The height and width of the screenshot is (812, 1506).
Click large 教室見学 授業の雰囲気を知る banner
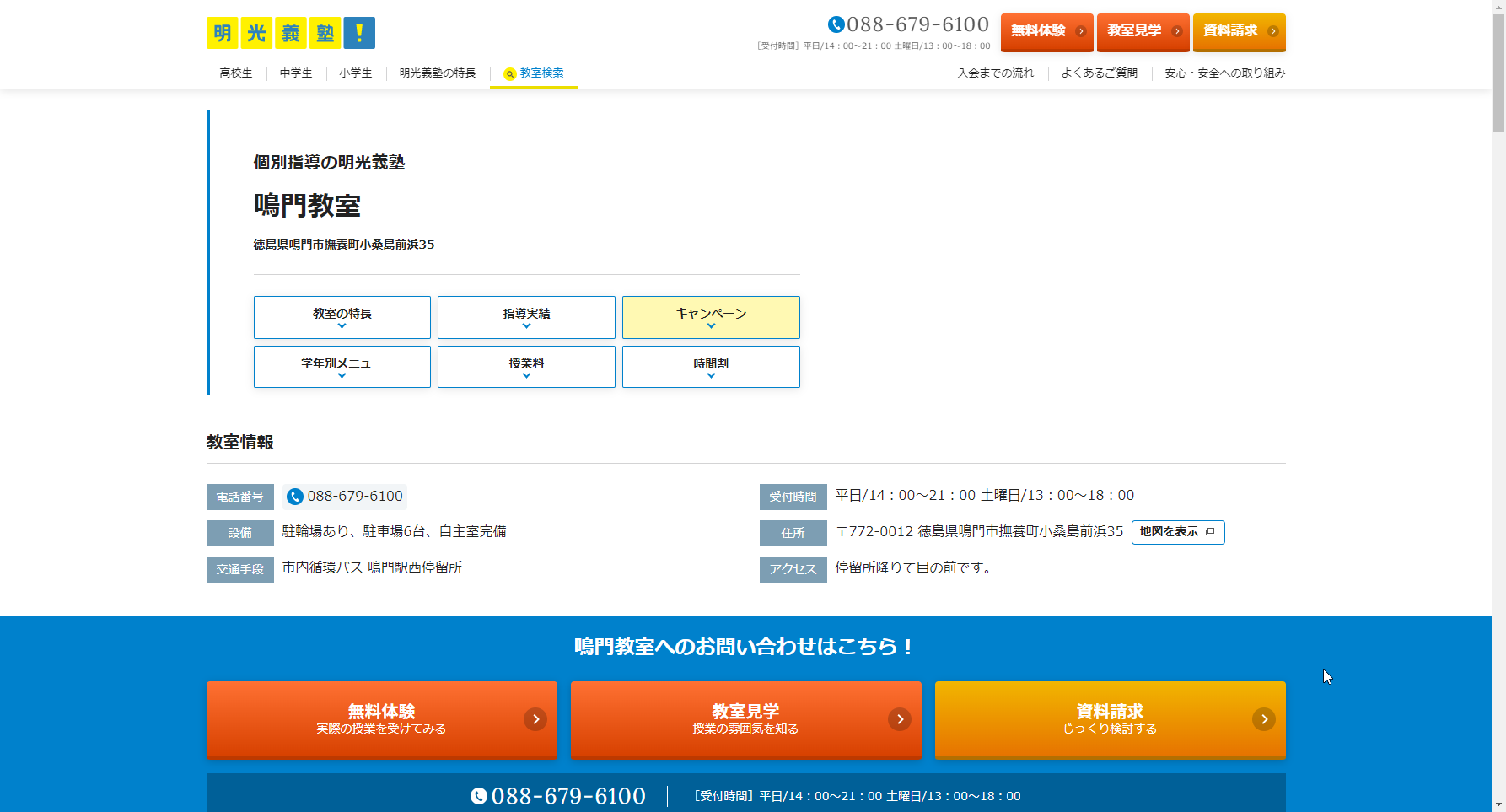pos(746,720)
